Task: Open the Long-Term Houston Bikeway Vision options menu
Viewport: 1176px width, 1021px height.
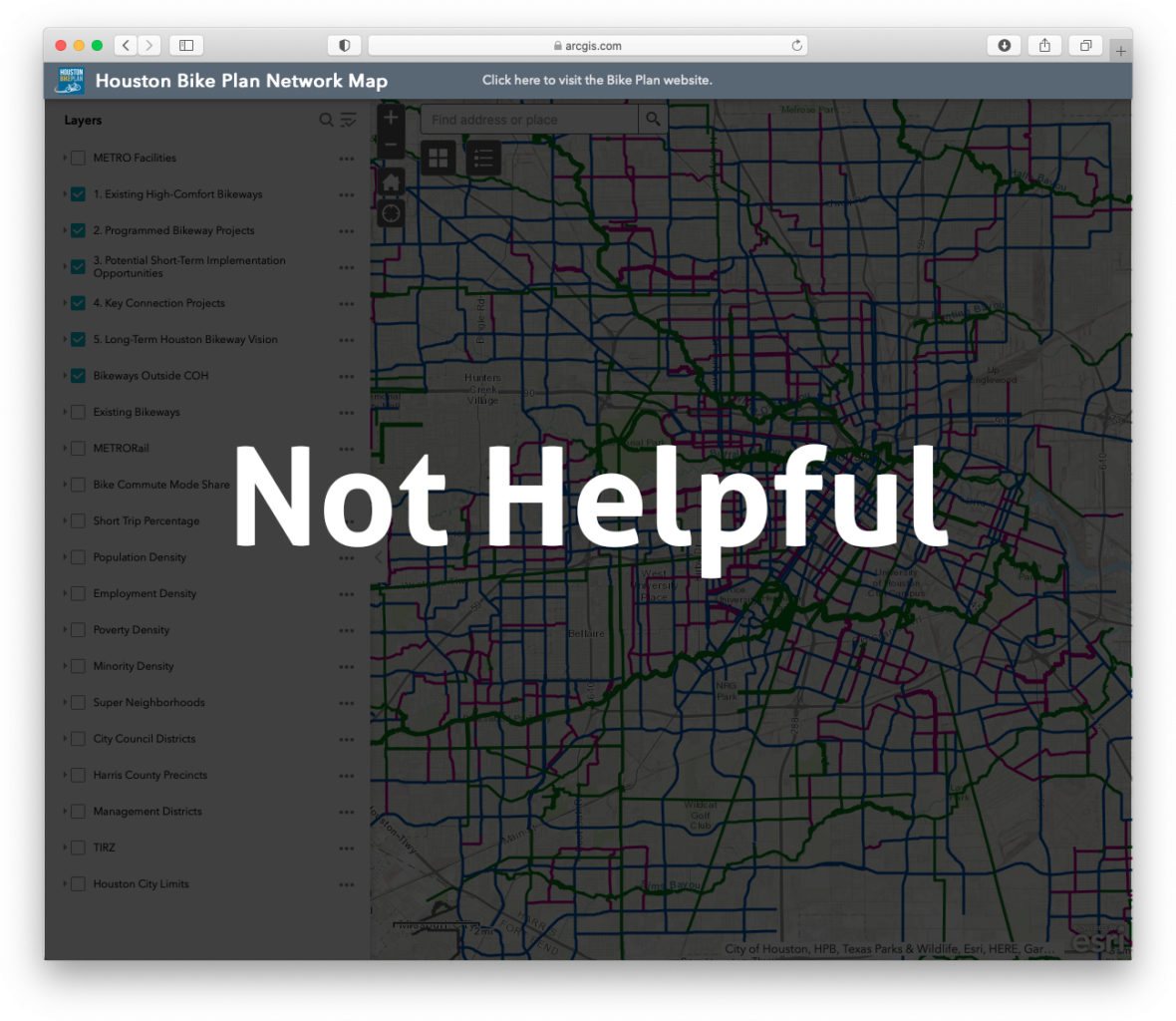Action: tap(347, 340)
